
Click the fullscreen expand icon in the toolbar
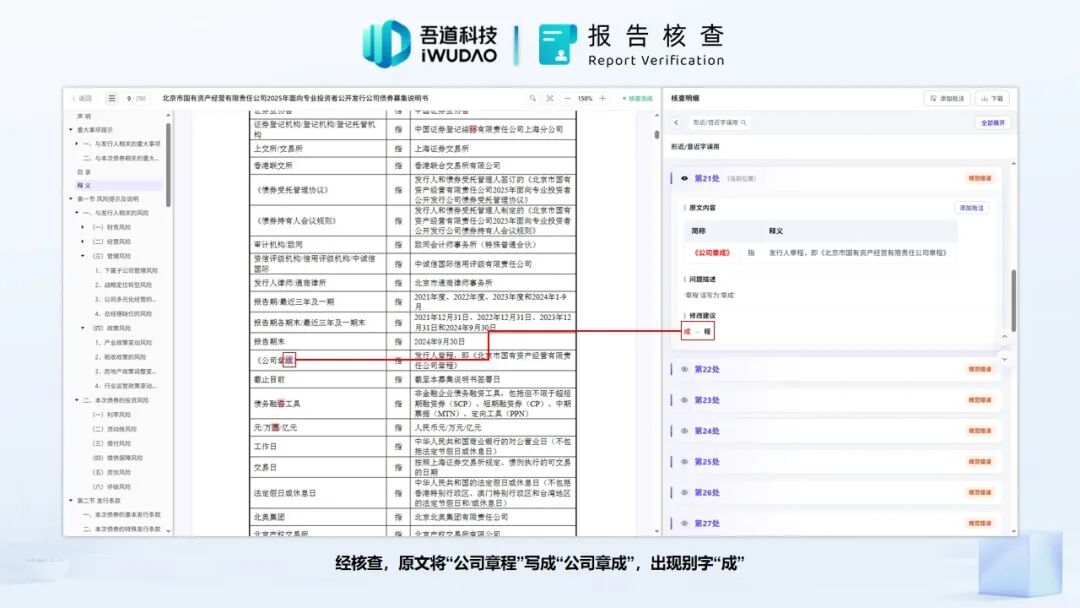(550, 98)
